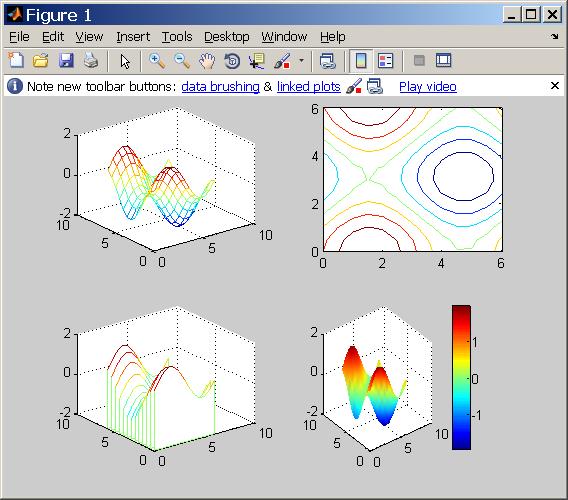Expand the brush color dropdown arrow
The height and width of the screenshot is (500, 568).
(301, 61)
